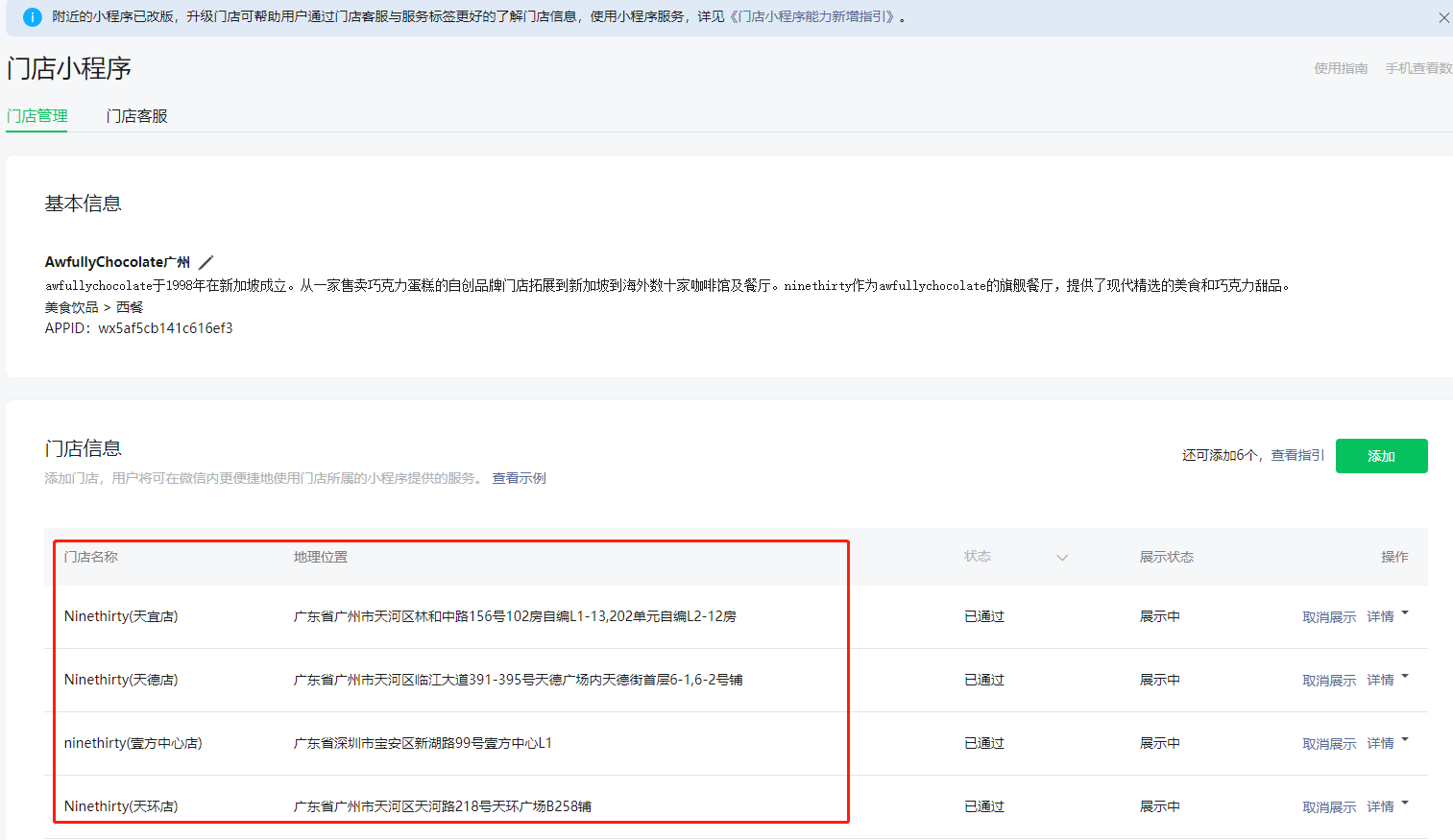This screenshot has height=840, width=1453.
Task: Expand the more-actions arrow for ninethirty(壹方中心店)
Action: (x=1405, y=740)
